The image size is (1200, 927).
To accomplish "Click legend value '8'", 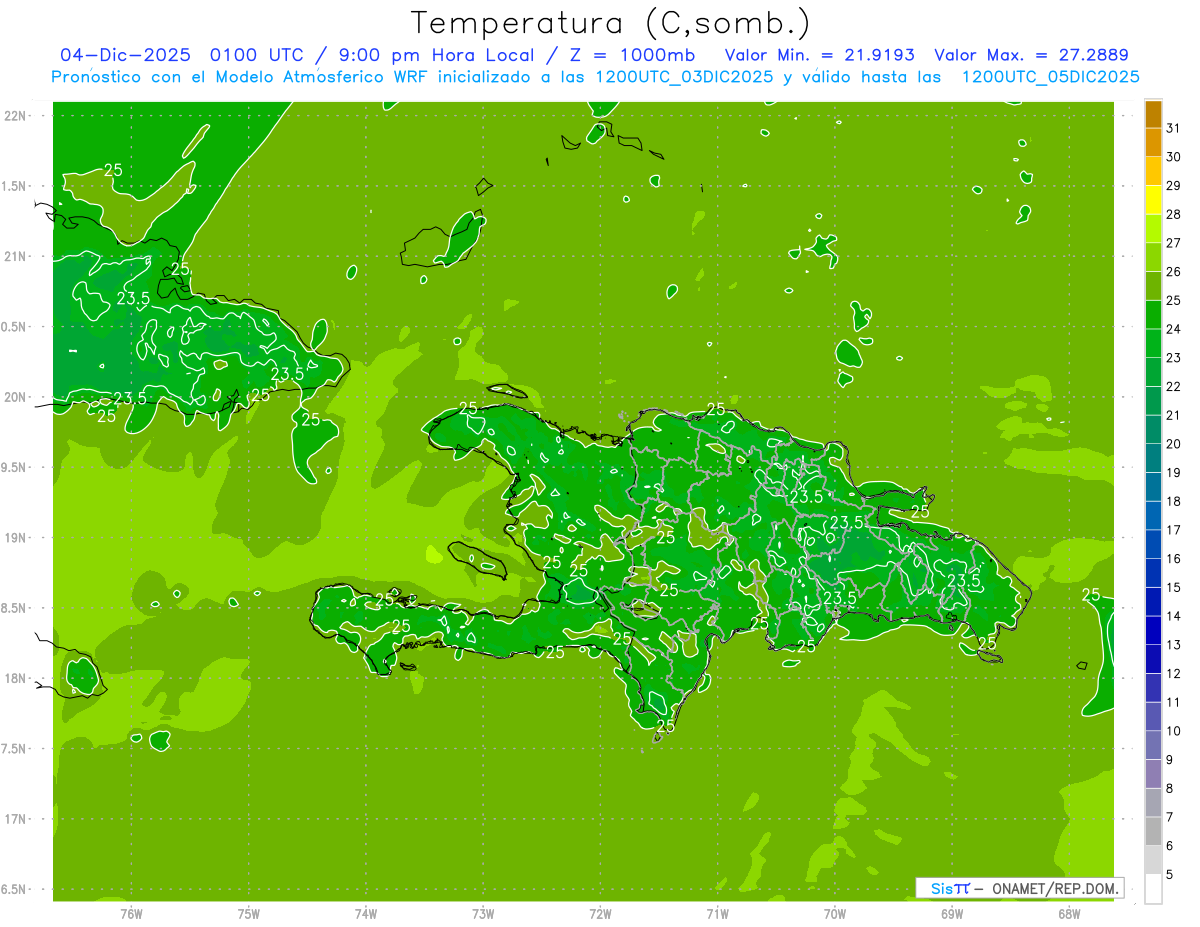I will [1170, 788].
